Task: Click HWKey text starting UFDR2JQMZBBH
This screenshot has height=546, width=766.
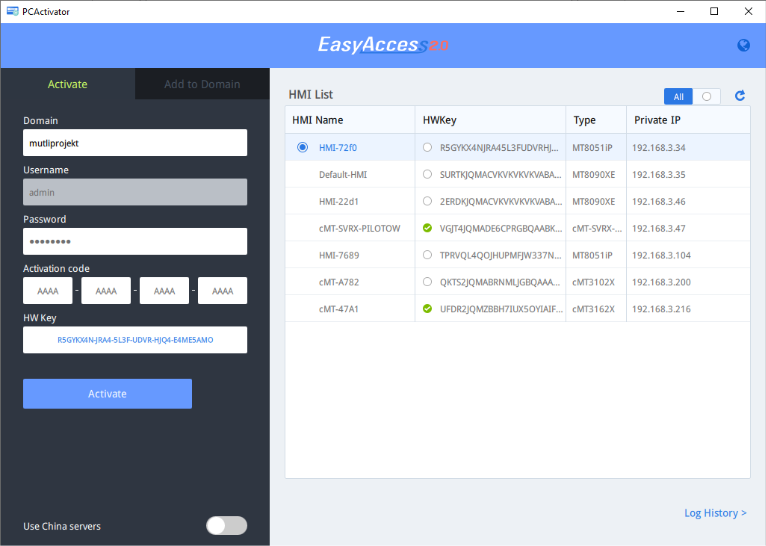Action: coord(501,309)
